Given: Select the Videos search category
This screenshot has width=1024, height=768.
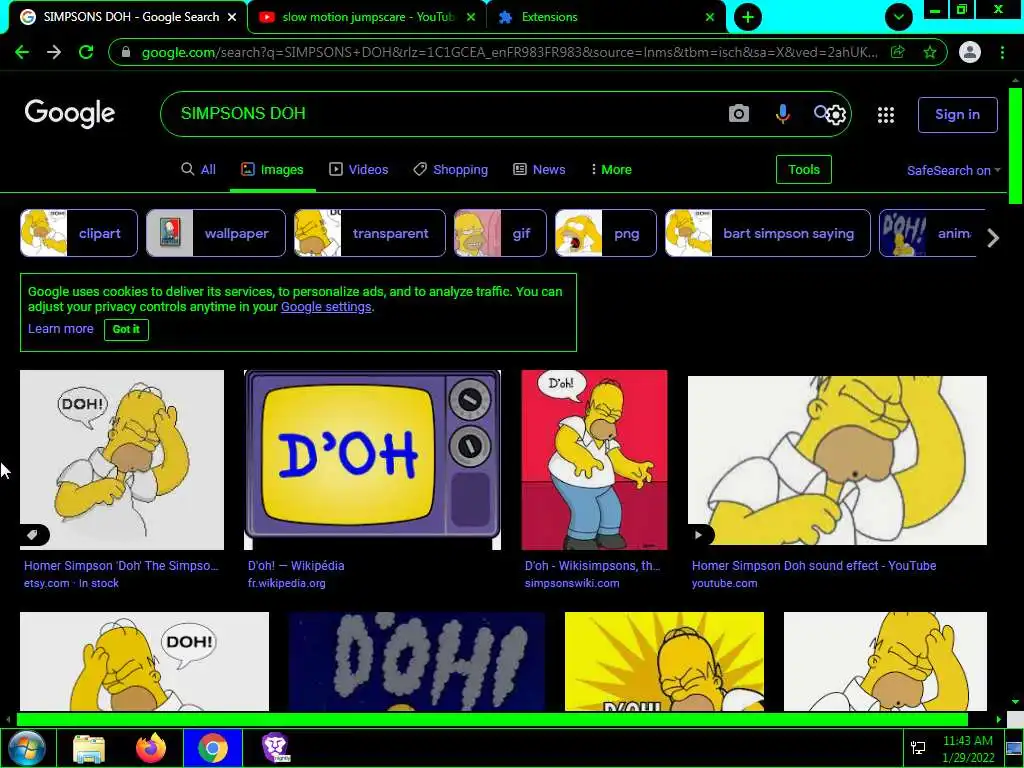Looking at the screenshot, I should pos(359,170).
